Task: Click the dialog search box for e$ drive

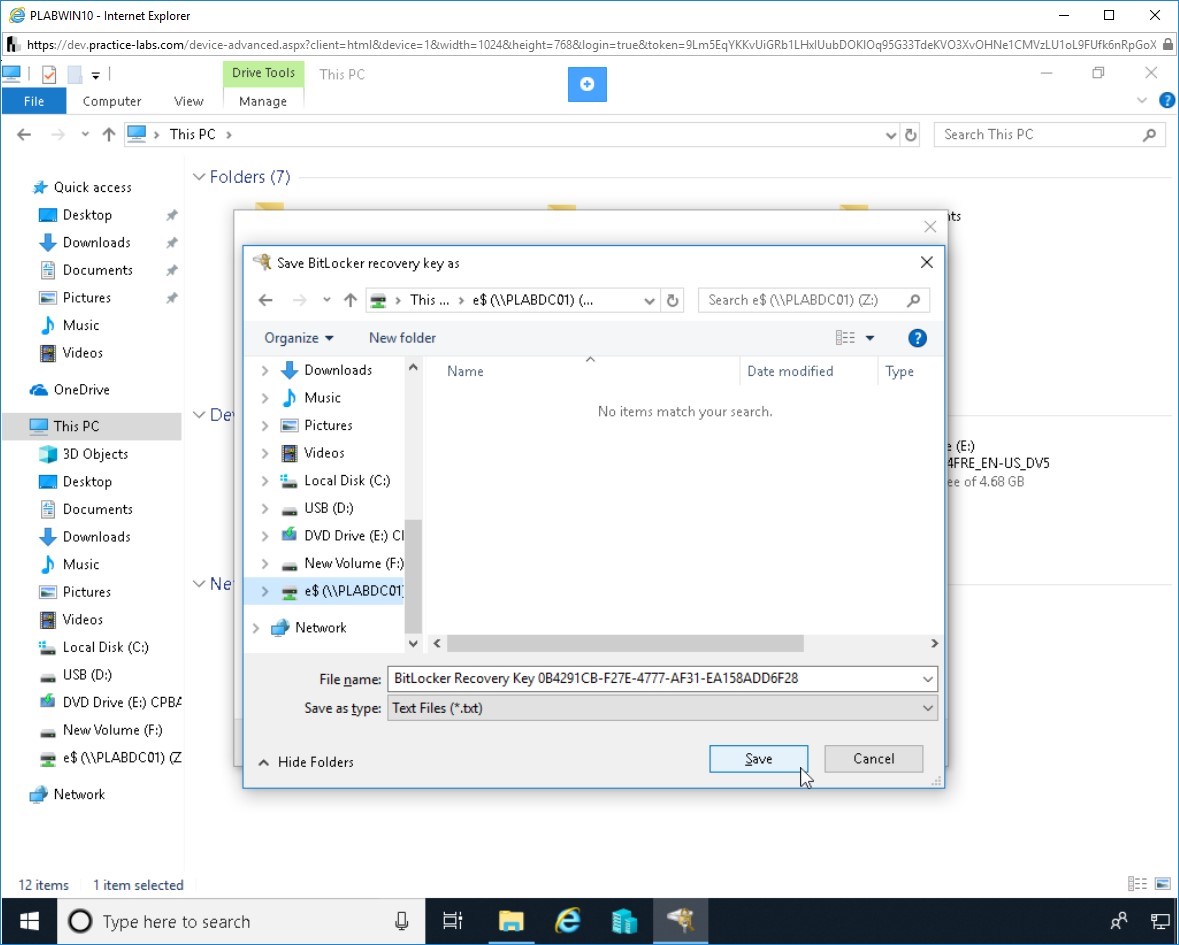Action: (x=814, y=300)
